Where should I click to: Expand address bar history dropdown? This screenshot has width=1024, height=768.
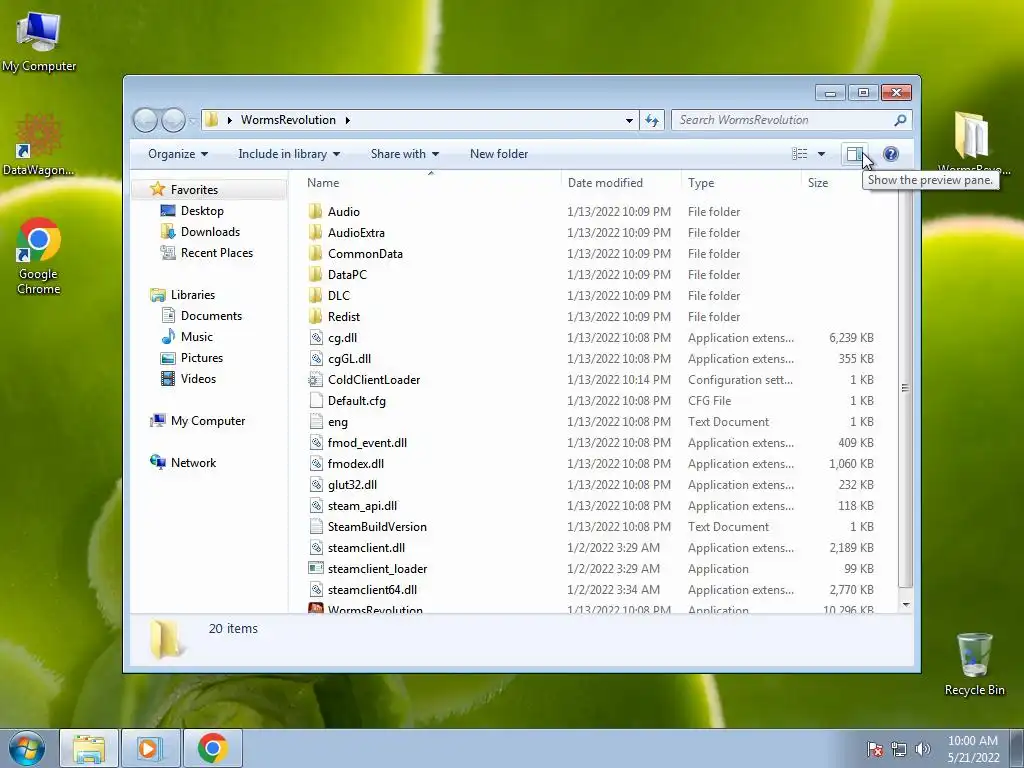629,120
